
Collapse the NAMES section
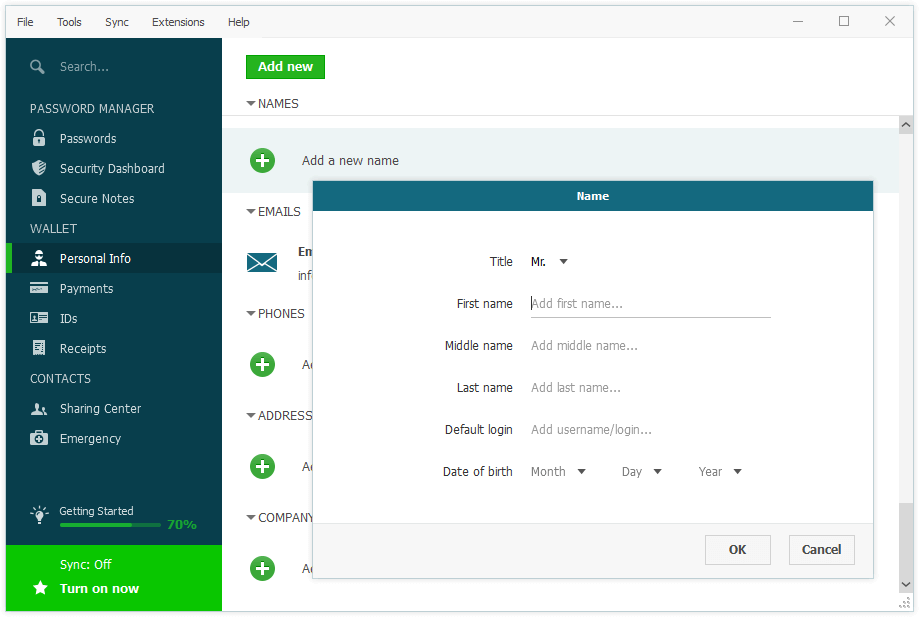click(249, 103)
